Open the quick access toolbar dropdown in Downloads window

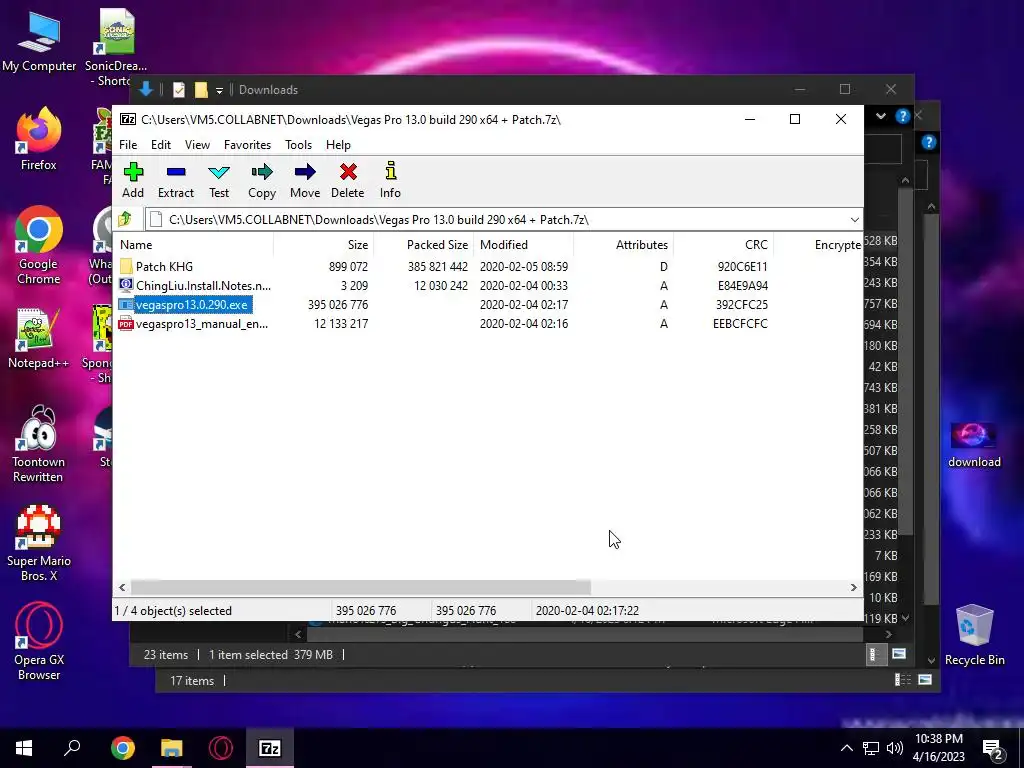point(219,90)
